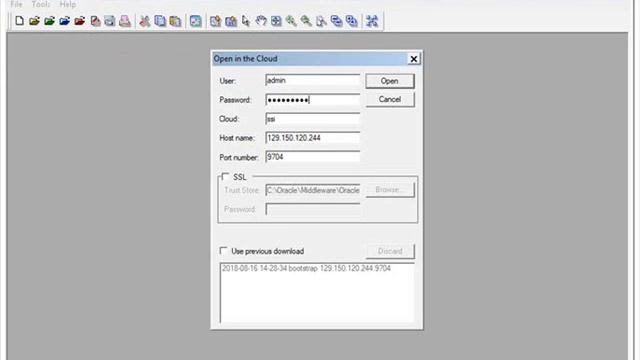Focus the masked Password field
640x360 pixels.
pos(313,100)
